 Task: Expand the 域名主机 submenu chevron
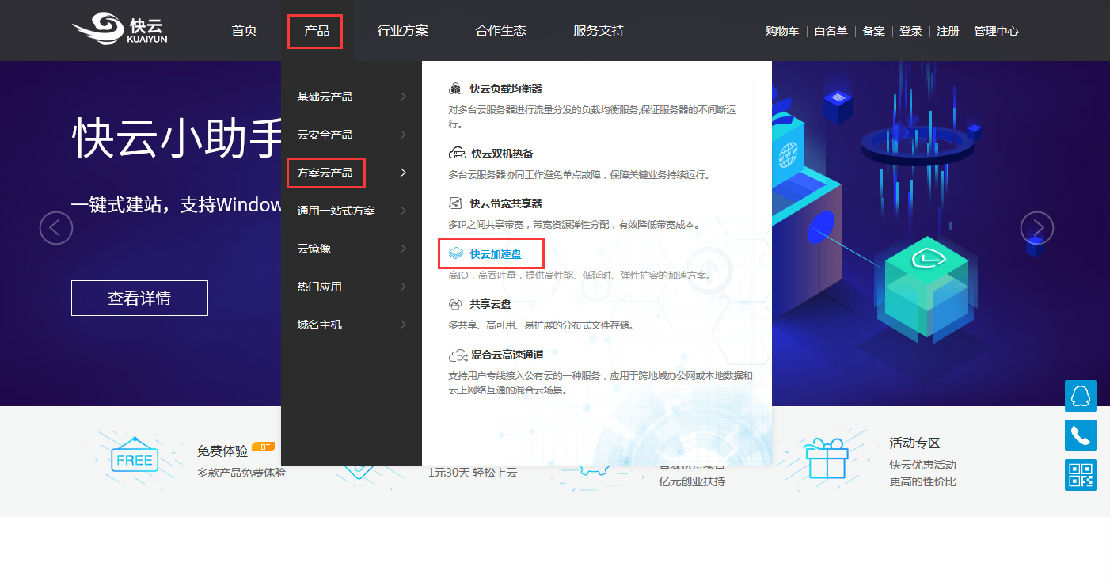403,325
